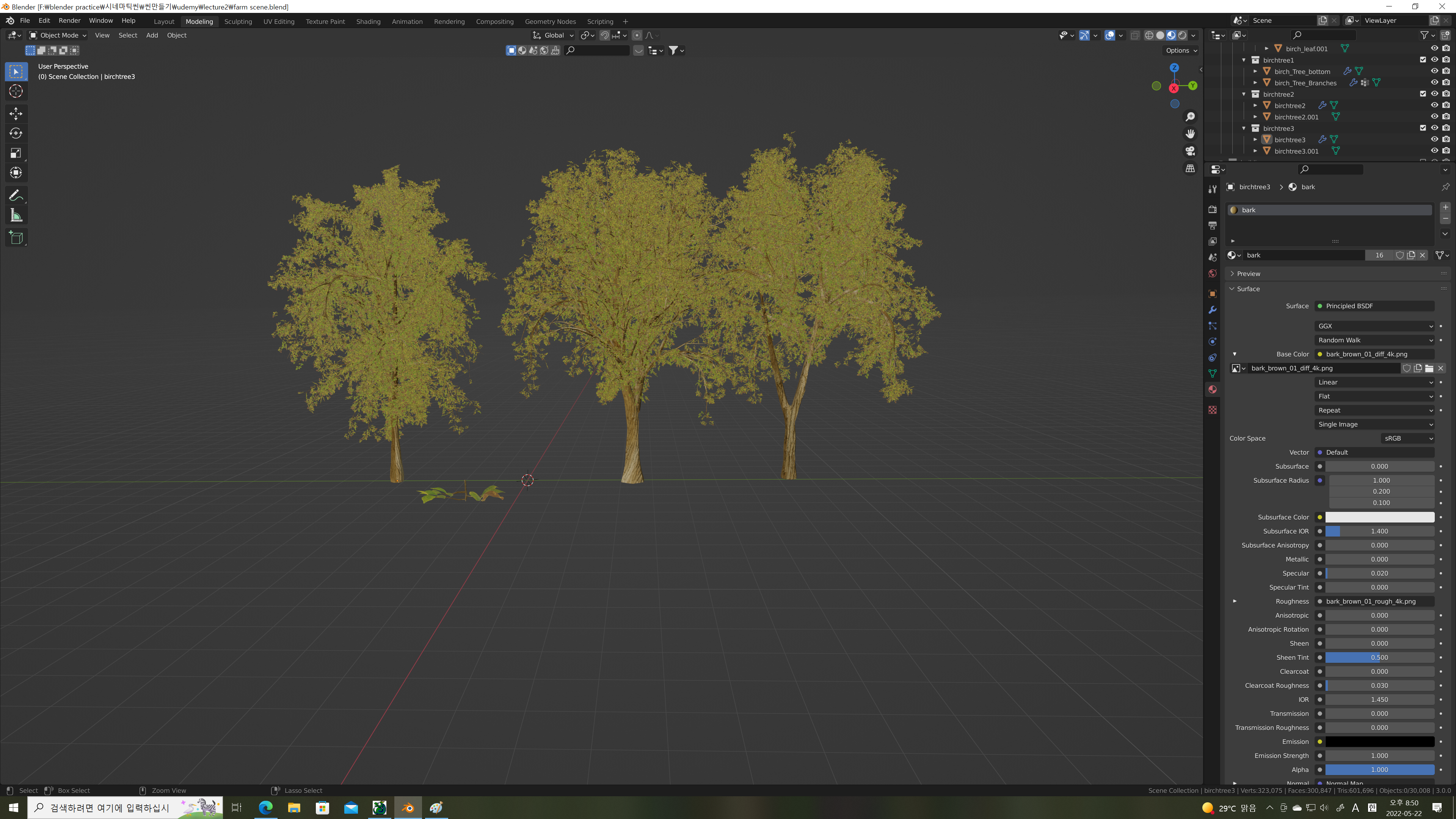Screen dimensions: 1456x819
Task: Click the Add Cube tool
Action: [16, 238]
